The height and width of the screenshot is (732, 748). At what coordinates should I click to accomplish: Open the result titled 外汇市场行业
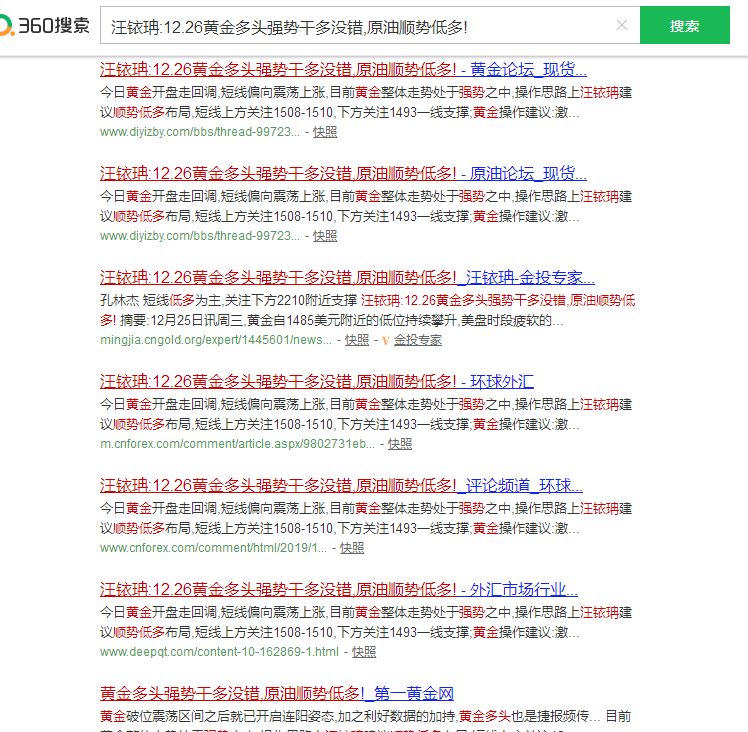[339, 590]
